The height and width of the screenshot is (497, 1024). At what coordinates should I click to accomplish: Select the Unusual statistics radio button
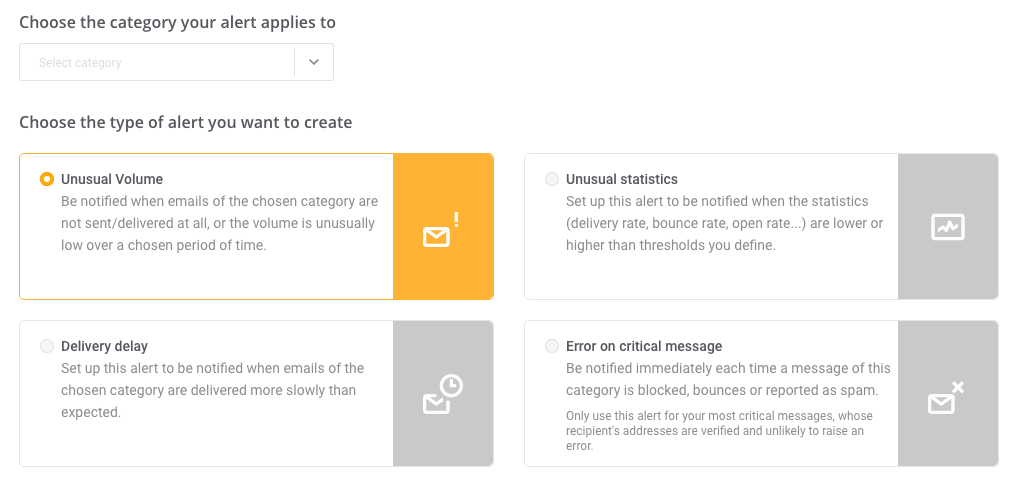552,180
